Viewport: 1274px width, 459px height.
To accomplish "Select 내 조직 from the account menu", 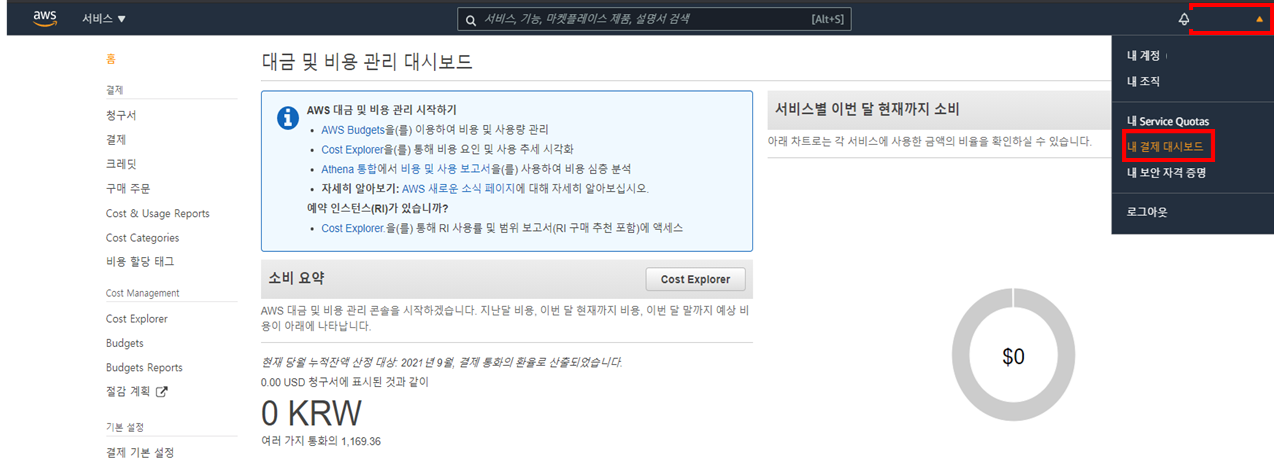I will click(1143, 81).
